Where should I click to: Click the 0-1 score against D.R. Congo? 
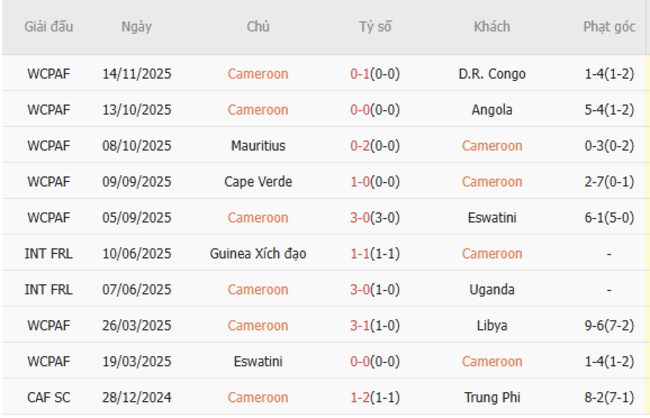(360, 74)
